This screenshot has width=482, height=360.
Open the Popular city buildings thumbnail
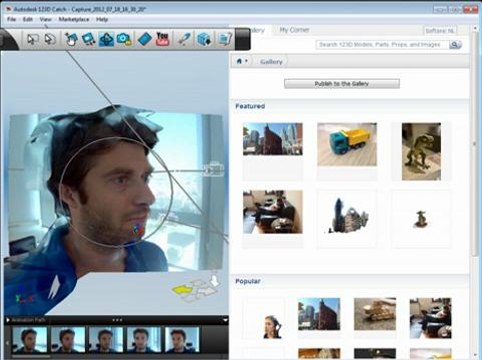[x=319, y=314]
